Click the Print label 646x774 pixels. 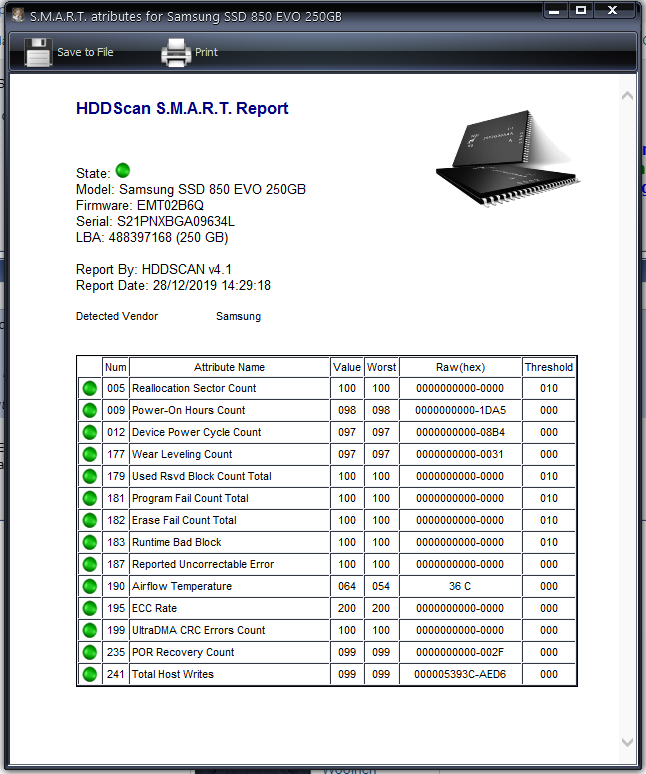(x=206, y=52)
